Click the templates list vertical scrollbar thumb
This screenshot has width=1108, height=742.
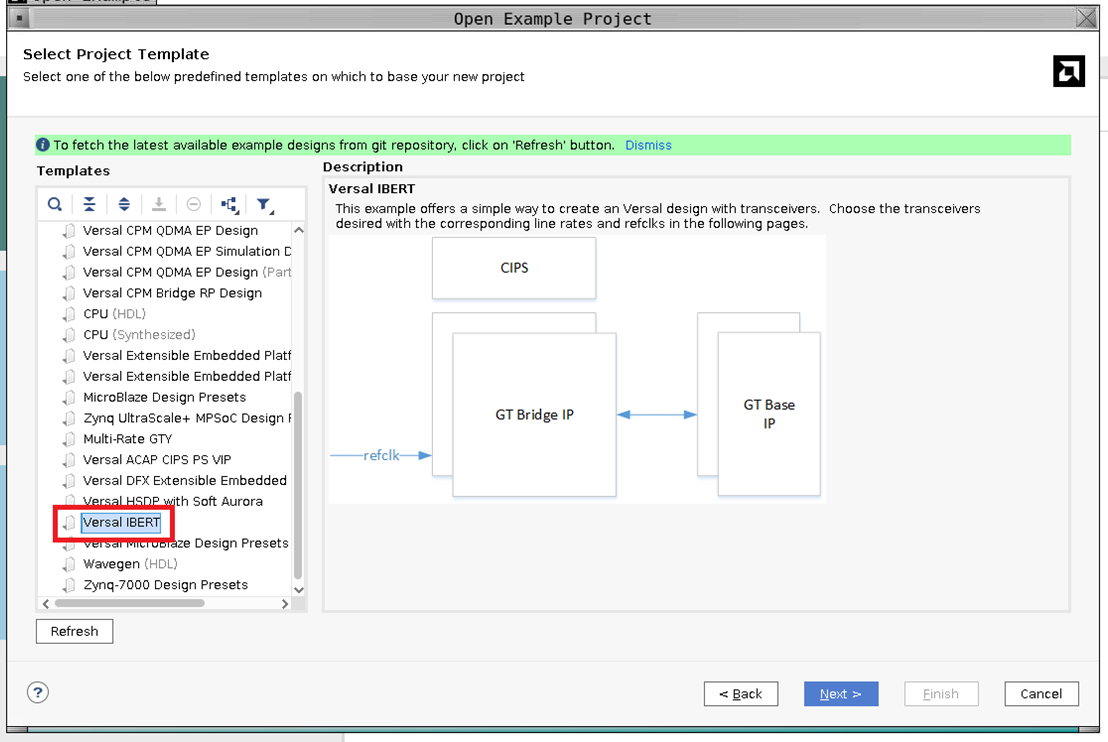tap(298, 485)
